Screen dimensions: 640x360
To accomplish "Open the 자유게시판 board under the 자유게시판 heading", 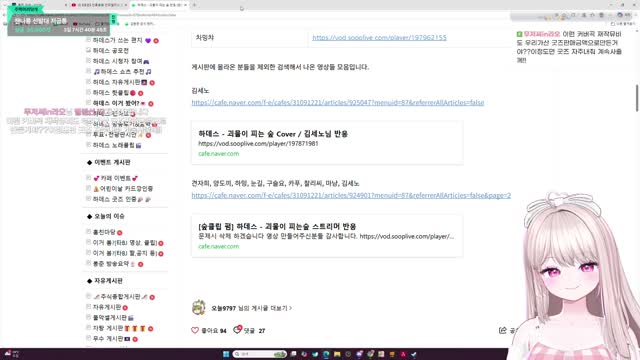I will click(x=107, y=307).
